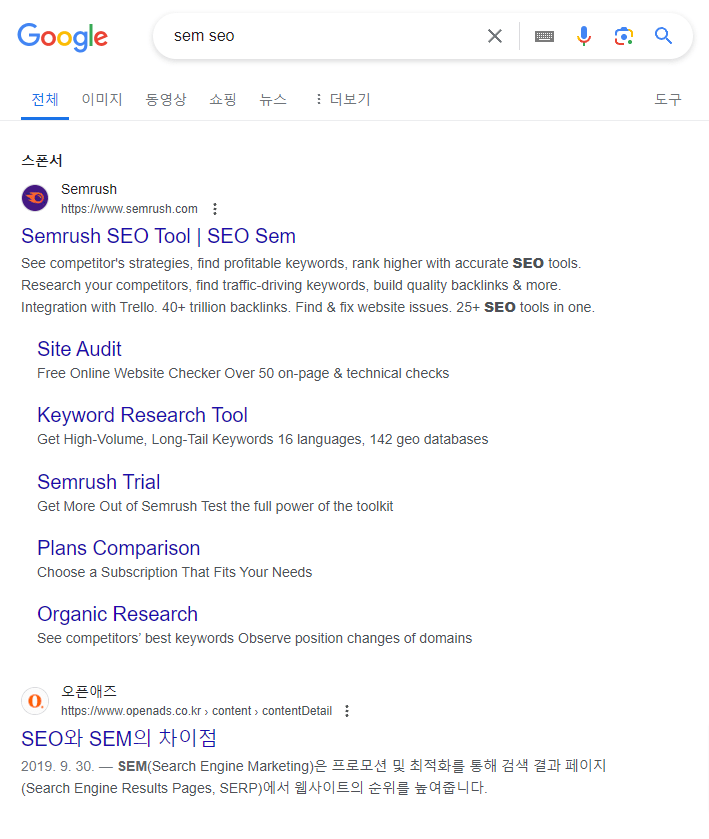Clear the search query with X icon

click(495, 36)
